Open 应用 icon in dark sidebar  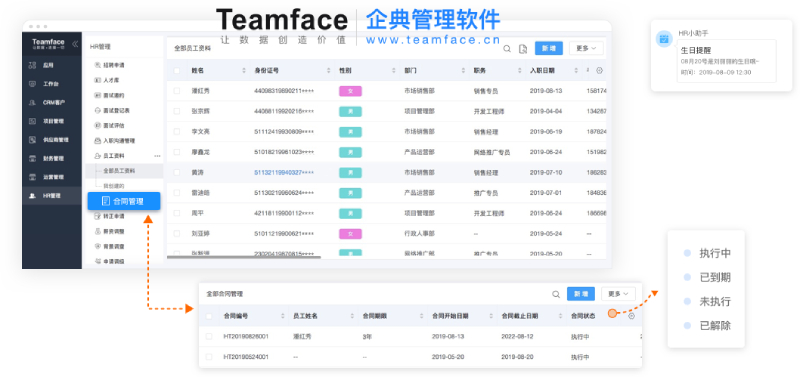(x=33, y=65)
